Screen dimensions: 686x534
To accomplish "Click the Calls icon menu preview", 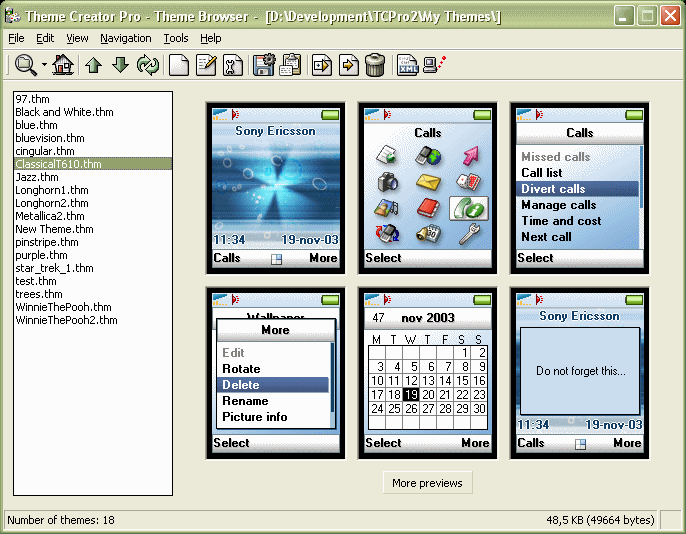I will tap(427, 188).
